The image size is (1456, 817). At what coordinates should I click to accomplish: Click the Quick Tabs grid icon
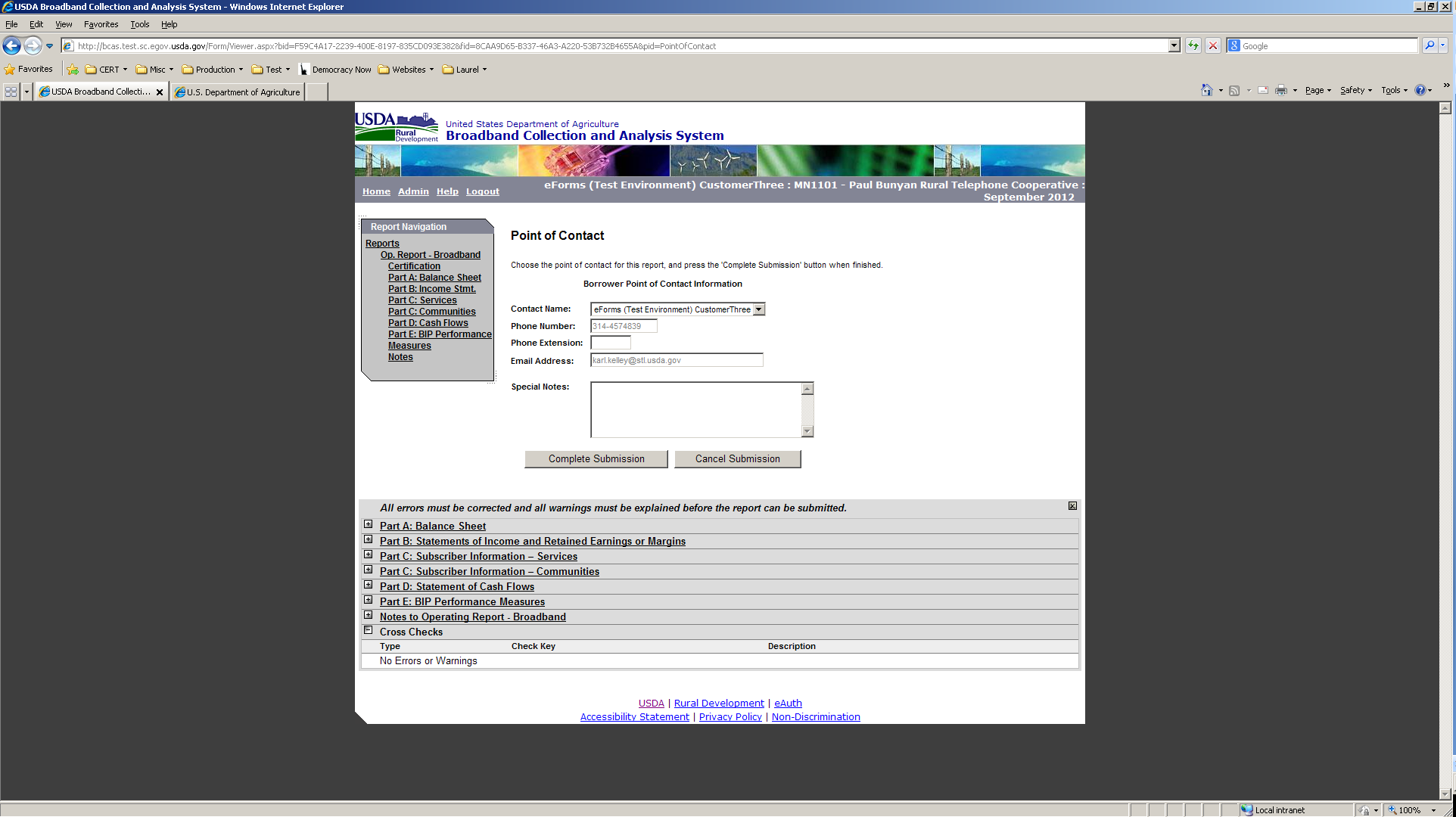pos(11,92)
